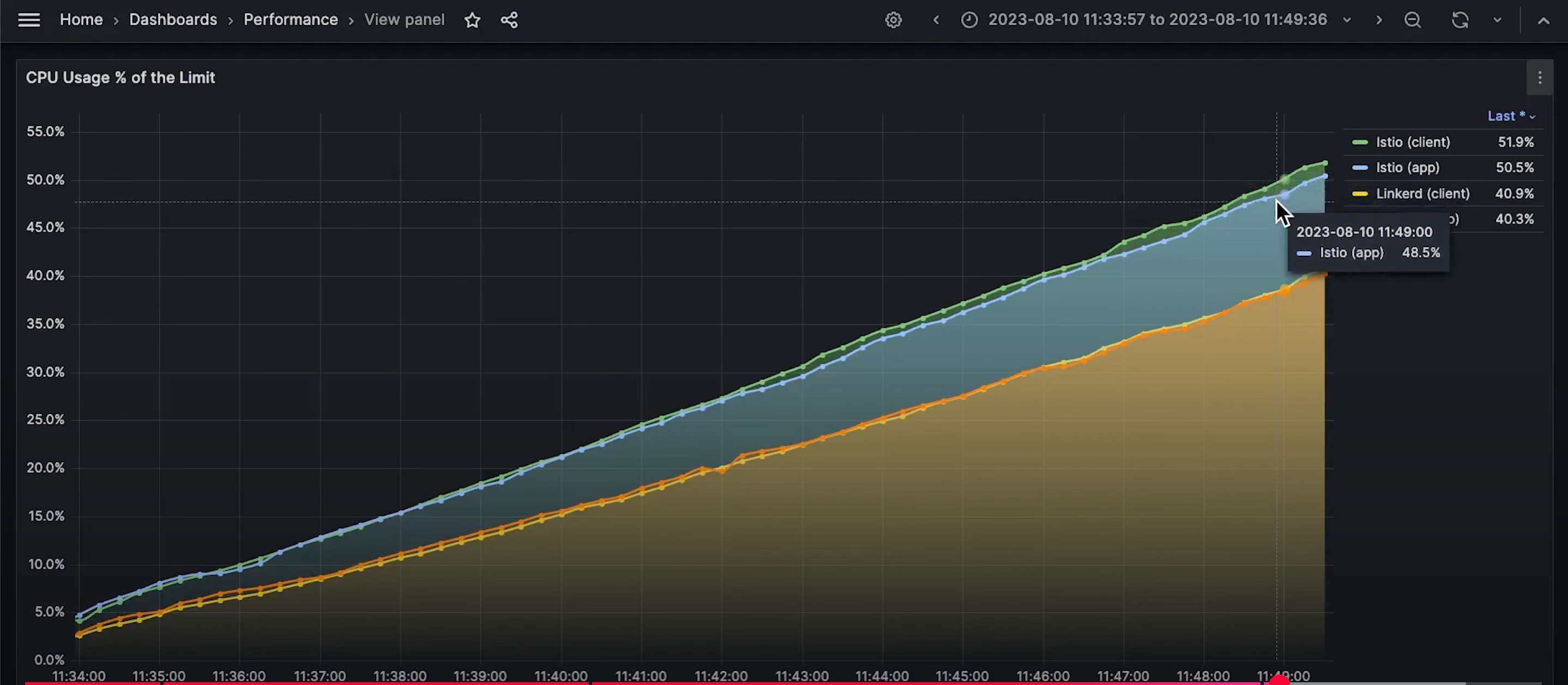Shift time range forward
This screenshot has height=685, width=1568.
click(1379, 20)
